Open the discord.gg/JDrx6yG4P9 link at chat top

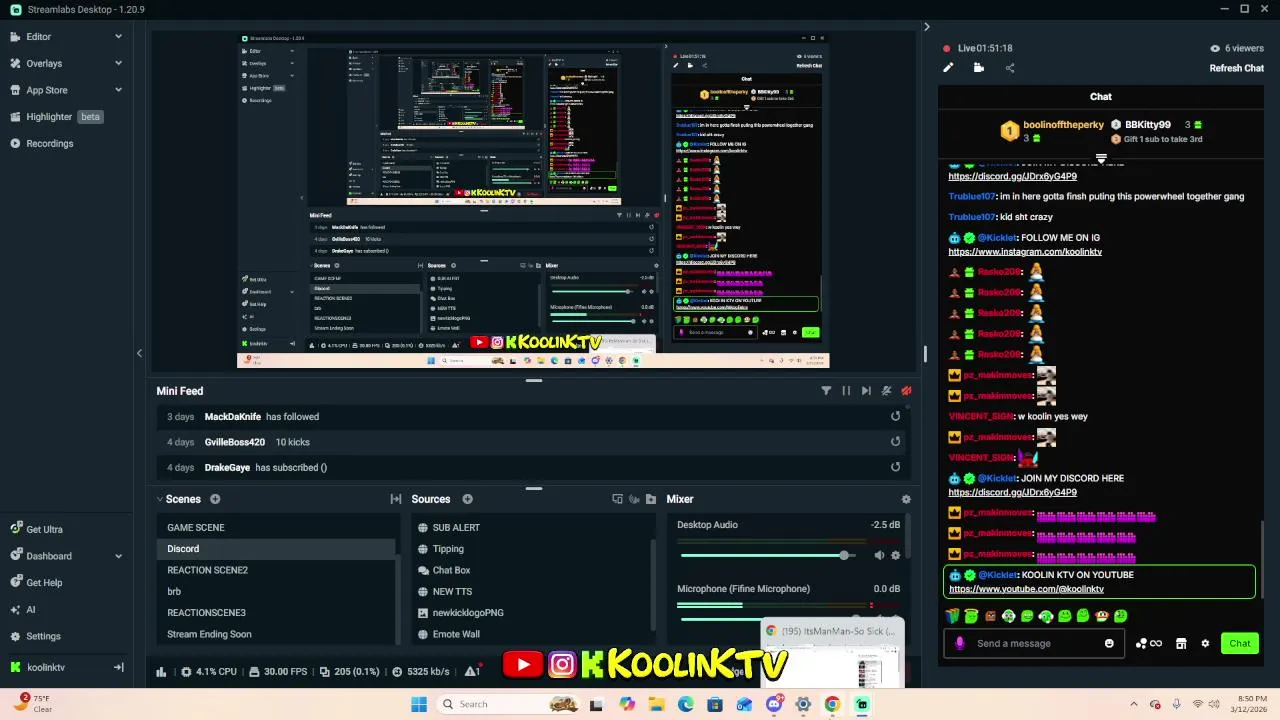pyautogui.click(x=1012, y=176)
